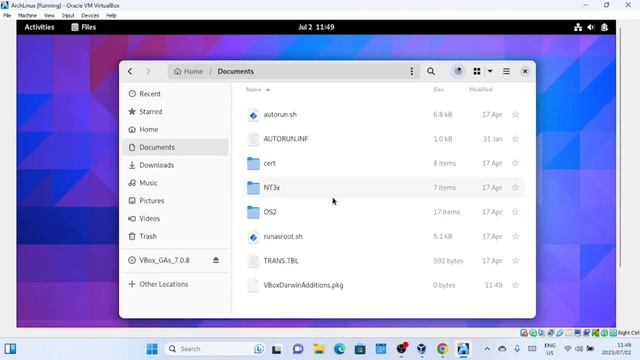
Task: Go back with the Files back arrow
Action: [130, 71]
